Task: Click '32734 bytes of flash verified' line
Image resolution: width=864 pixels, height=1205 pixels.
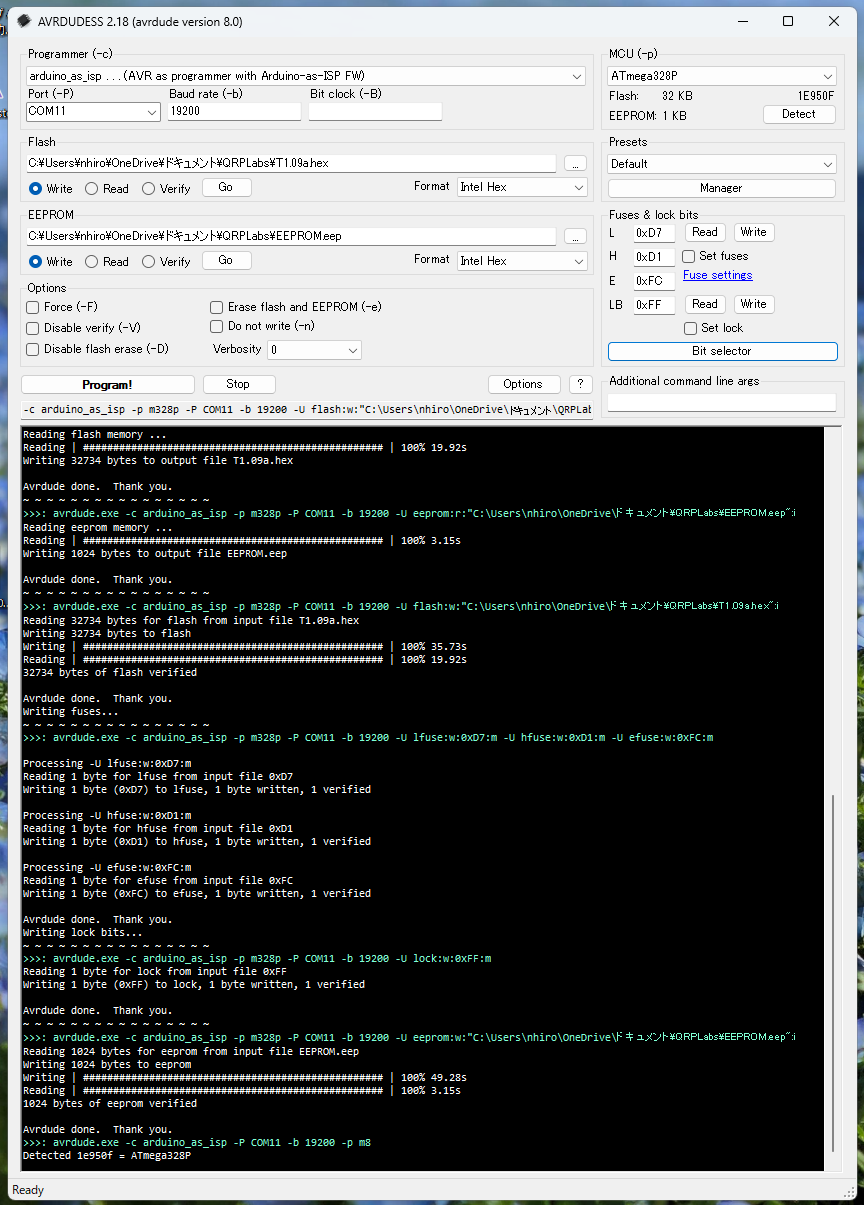Action: click(110, 673)
